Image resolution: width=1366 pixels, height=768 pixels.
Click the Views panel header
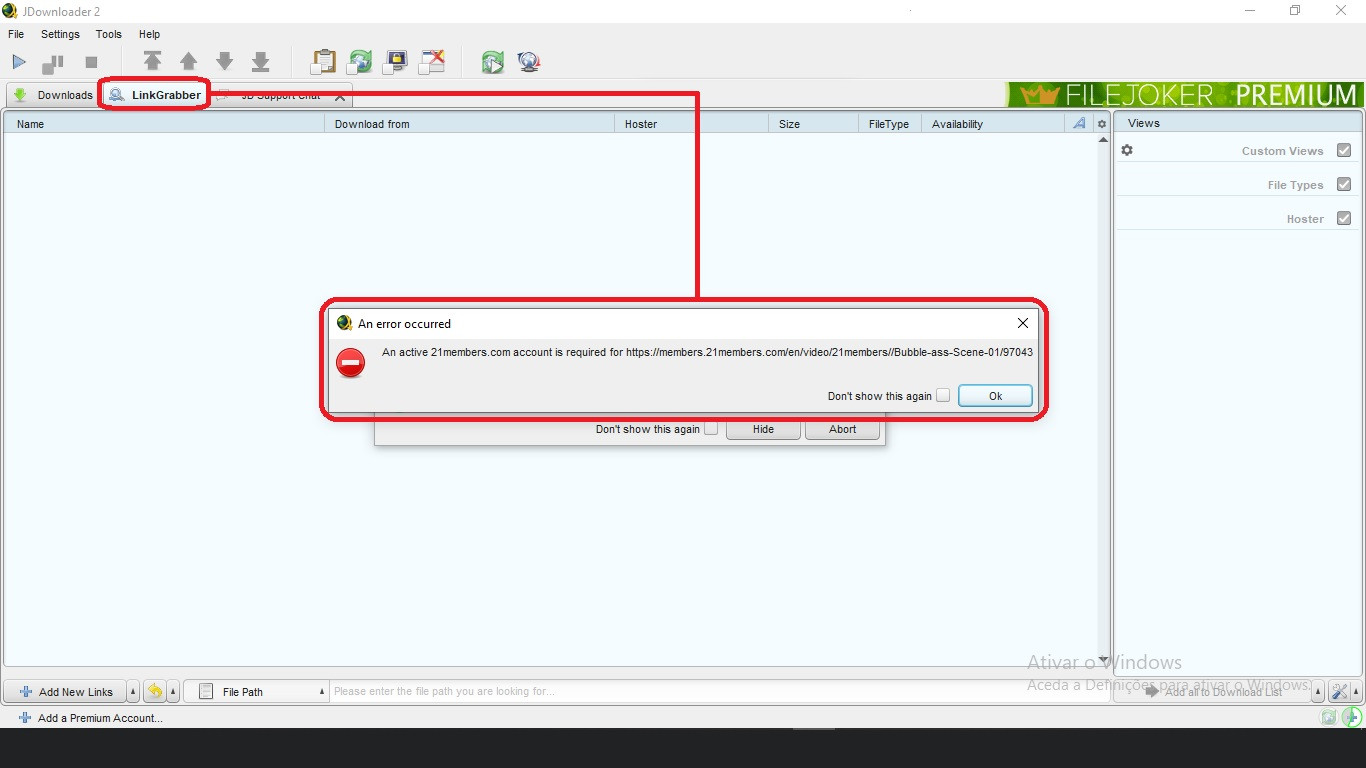[x=1239, y=123]
